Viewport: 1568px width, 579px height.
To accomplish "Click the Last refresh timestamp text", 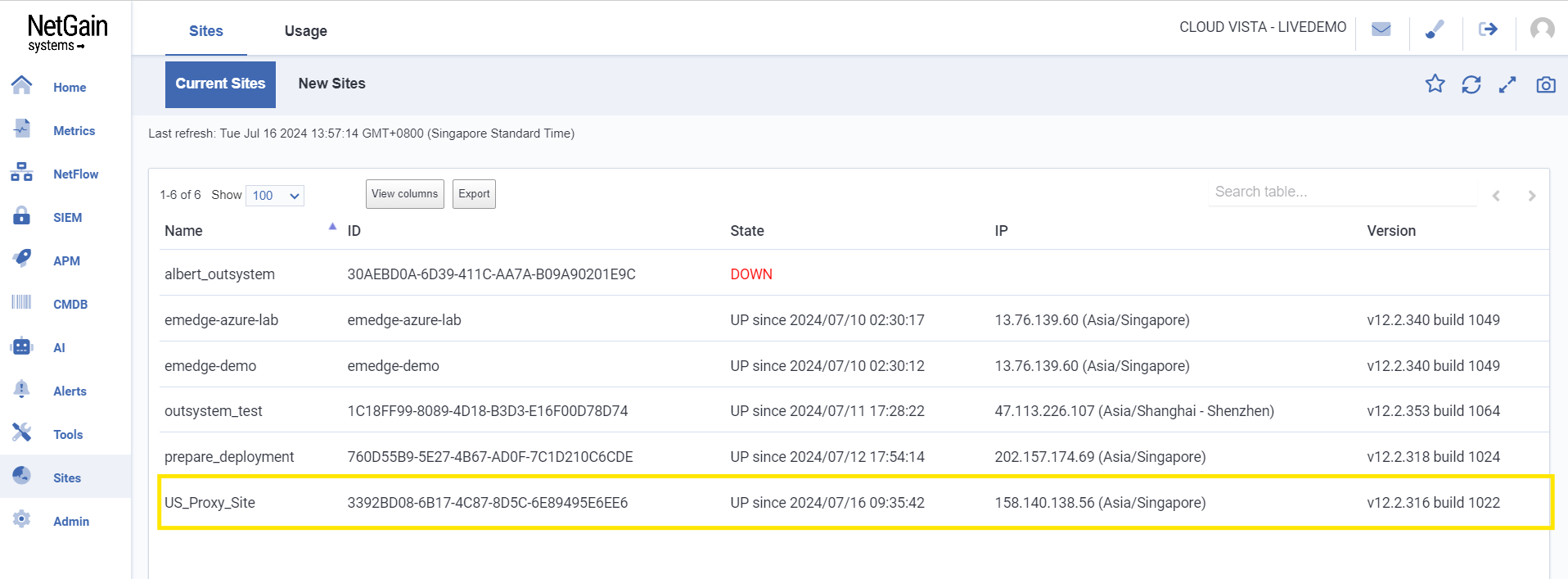I will click(x=361, y=133).
